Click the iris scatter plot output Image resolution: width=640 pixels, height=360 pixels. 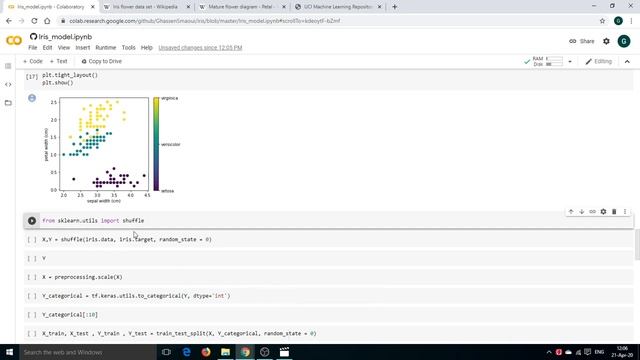pos(104,144)
